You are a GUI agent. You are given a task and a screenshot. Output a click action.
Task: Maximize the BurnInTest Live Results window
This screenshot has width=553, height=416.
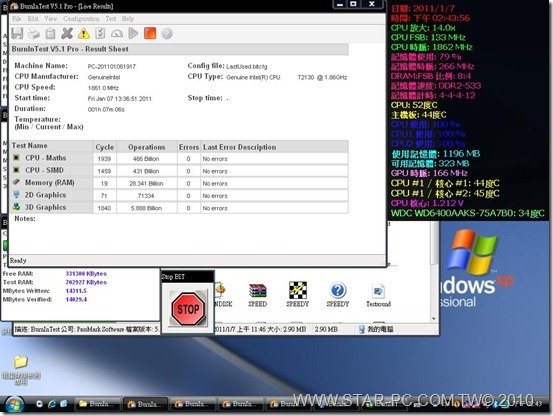click(x=353, y=4)
